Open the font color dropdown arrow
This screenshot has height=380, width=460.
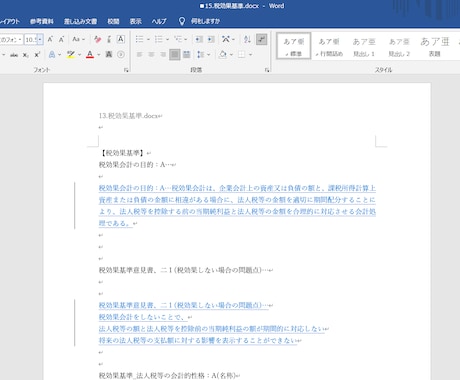[x=99, y=55]
